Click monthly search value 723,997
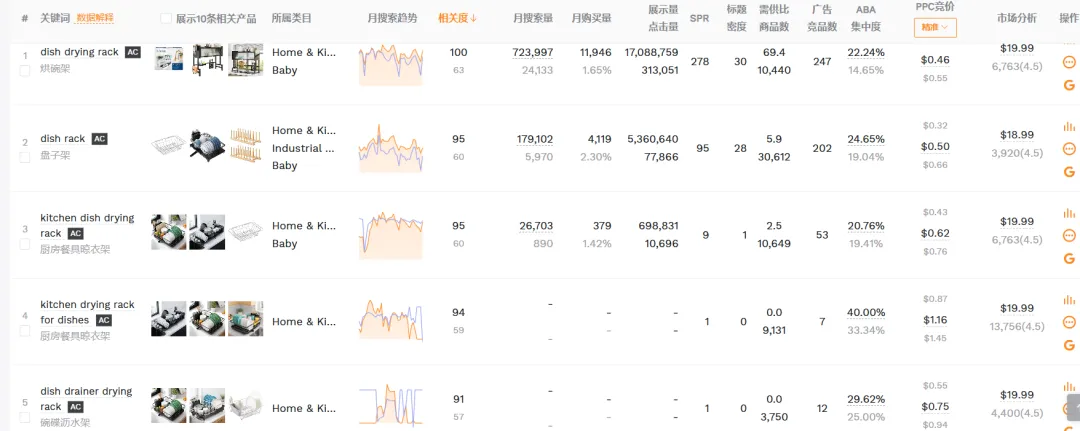Screen dimensions: 1080x431 [533, 52]
